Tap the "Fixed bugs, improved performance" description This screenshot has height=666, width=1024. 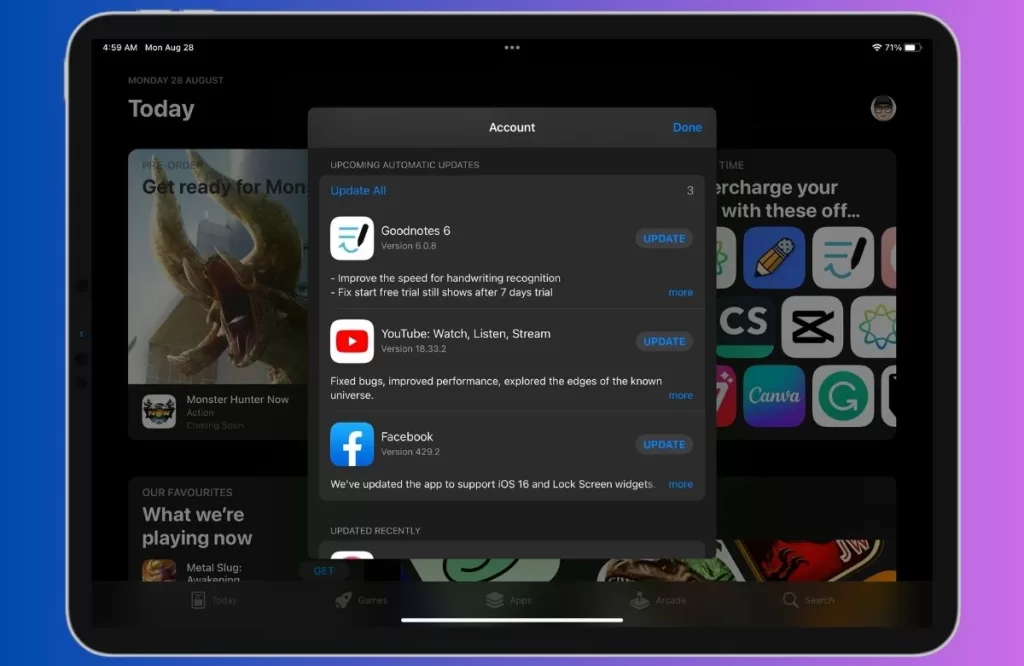click(496, 388)
